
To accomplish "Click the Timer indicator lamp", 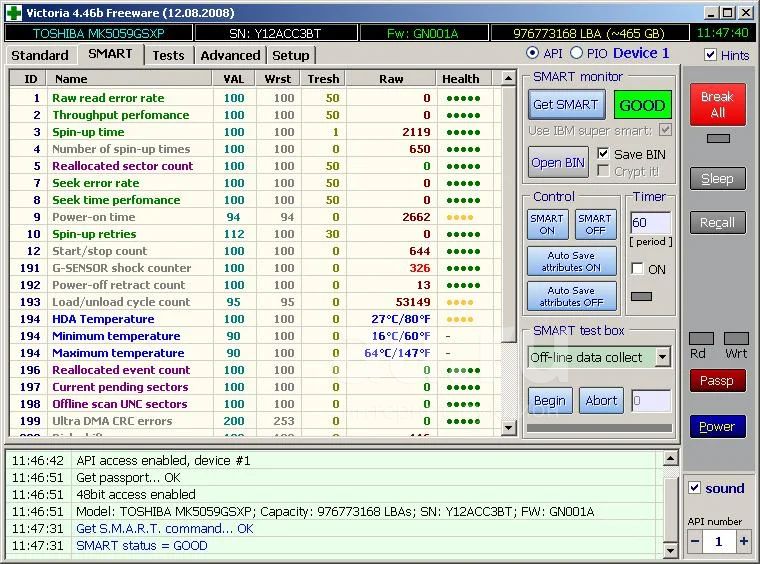I will tap(641, 296).
